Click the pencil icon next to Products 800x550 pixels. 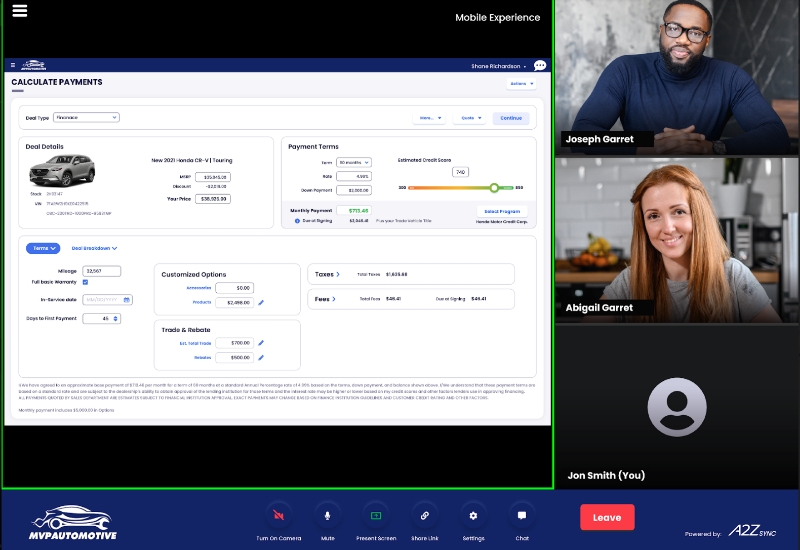[x=261, y=302]
